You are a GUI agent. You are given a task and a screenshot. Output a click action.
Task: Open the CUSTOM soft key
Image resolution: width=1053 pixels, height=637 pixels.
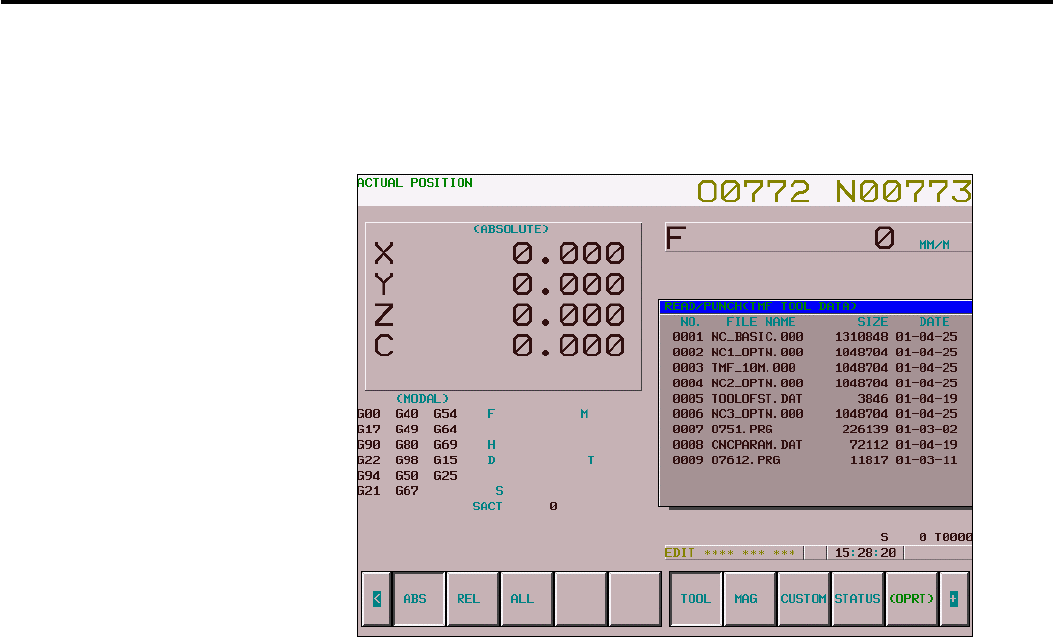point(804,599)
